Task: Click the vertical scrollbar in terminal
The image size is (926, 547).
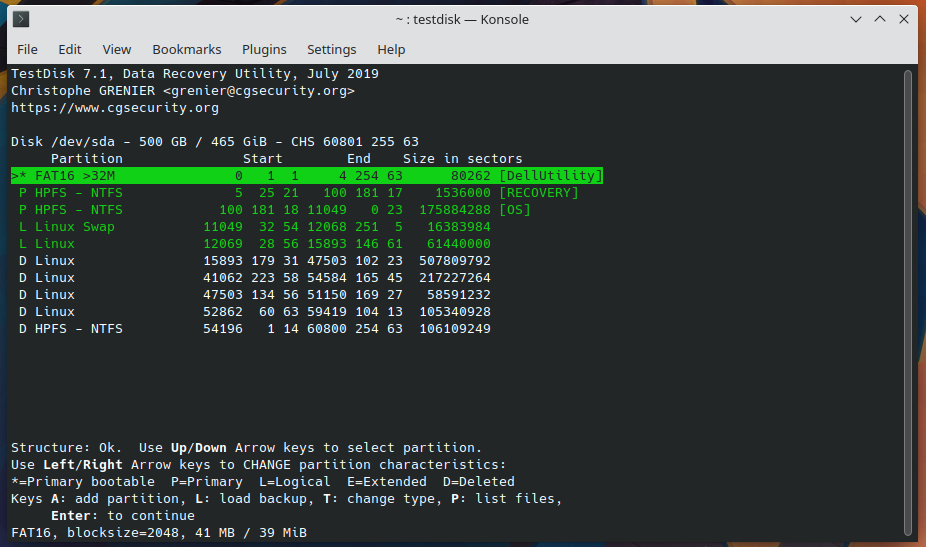Action: (x=908, y=300)
